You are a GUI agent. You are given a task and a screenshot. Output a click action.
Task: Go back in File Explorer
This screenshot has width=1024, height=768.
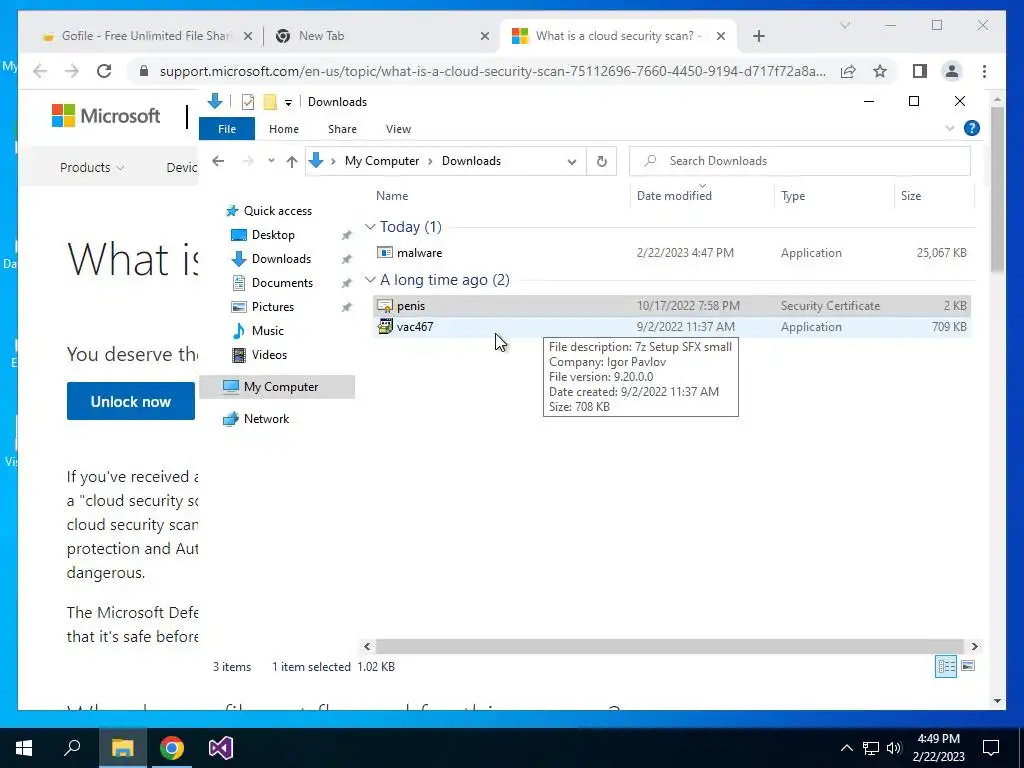click(x=218, y=161)
